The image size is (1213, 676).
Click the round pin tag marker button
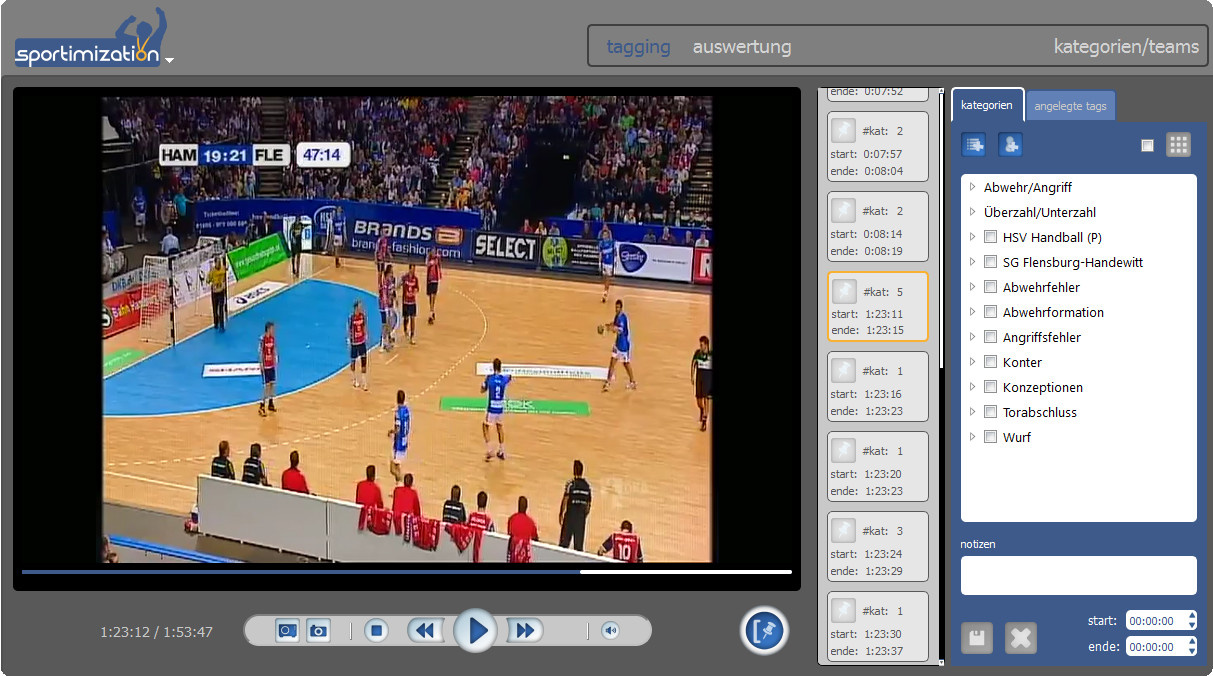point(765,631)
